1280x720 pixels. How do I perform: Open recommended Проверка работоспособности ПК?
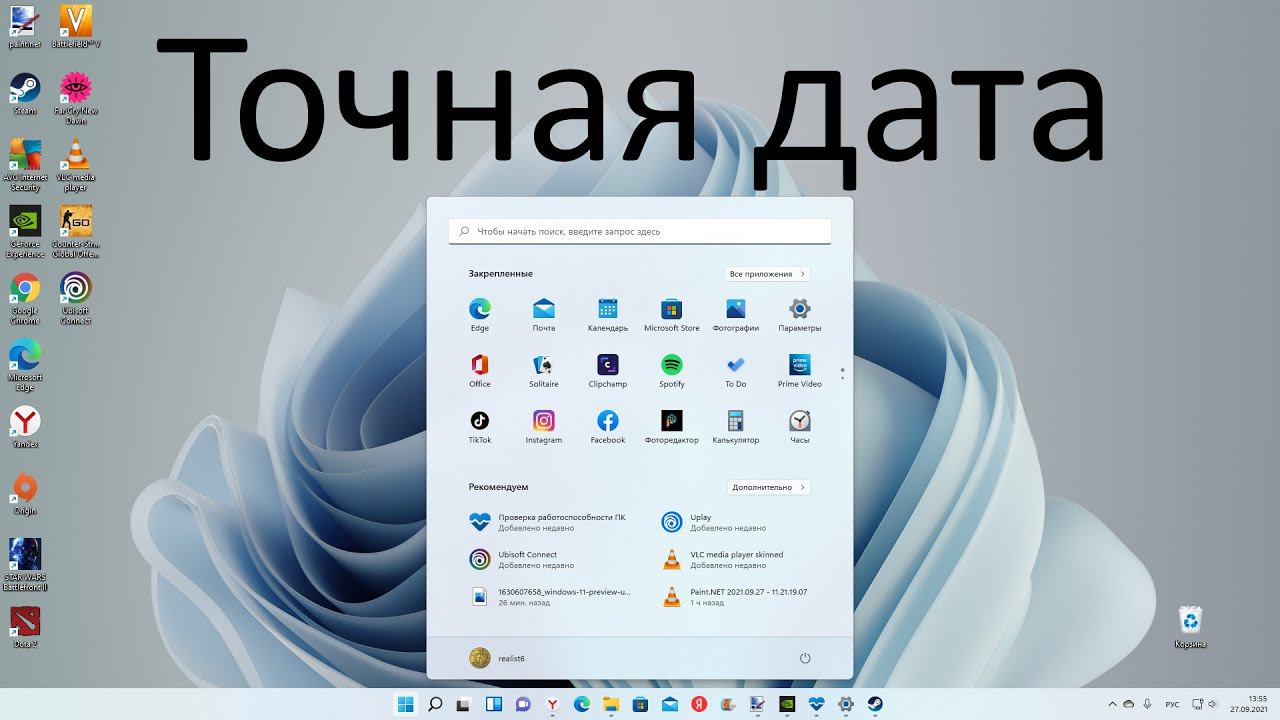click(x=548, y=522)
